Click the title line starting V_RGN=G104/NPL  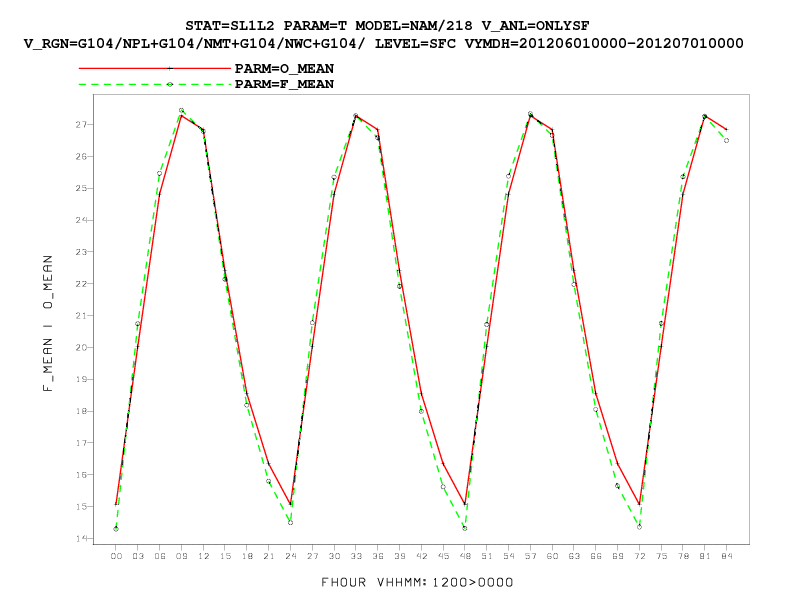pos(384,43)
